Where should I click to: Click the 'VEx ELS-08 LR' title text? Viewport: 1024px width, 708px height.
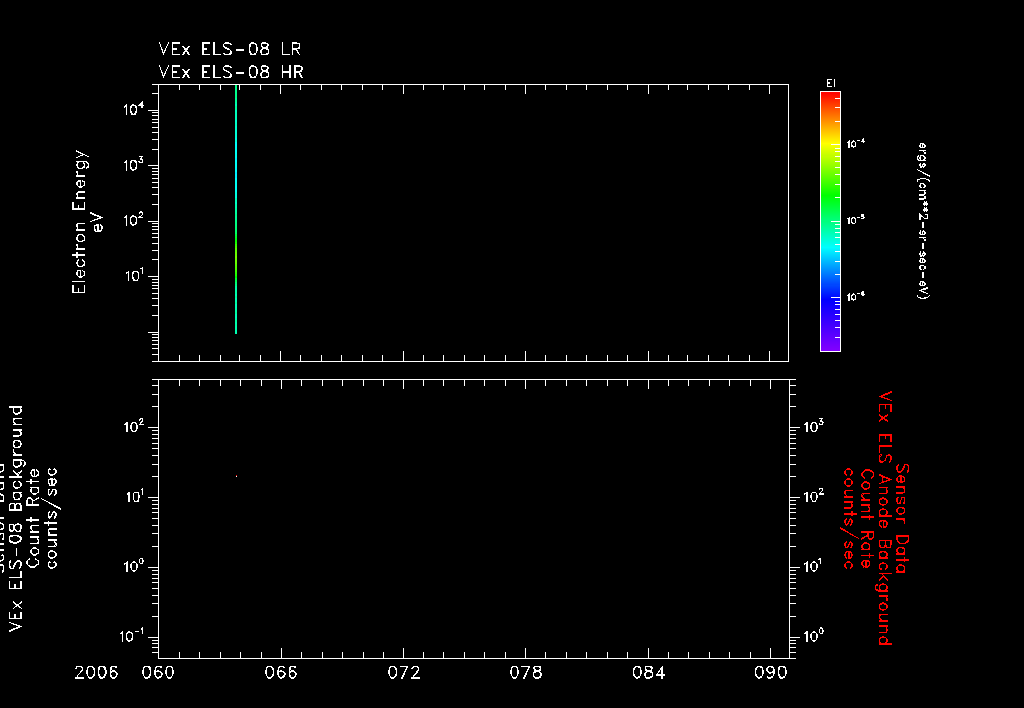coord(230,50)
